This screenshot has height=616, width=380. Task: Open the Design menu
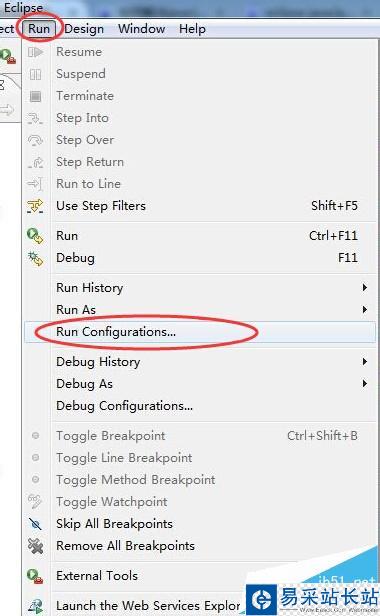click(x=84, y=29)
